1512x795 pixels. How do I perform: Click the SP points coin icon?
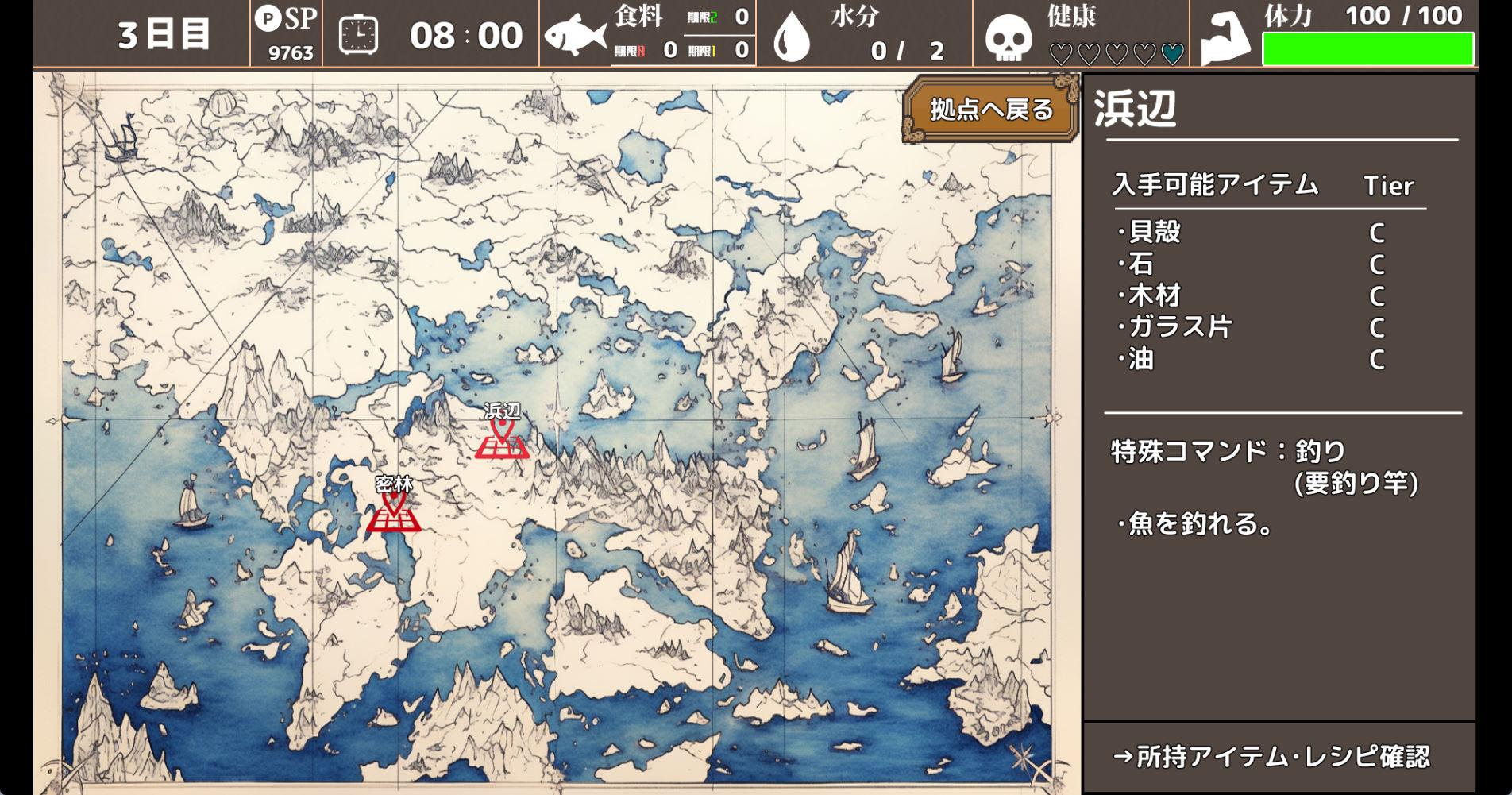(x=268, y=18)
